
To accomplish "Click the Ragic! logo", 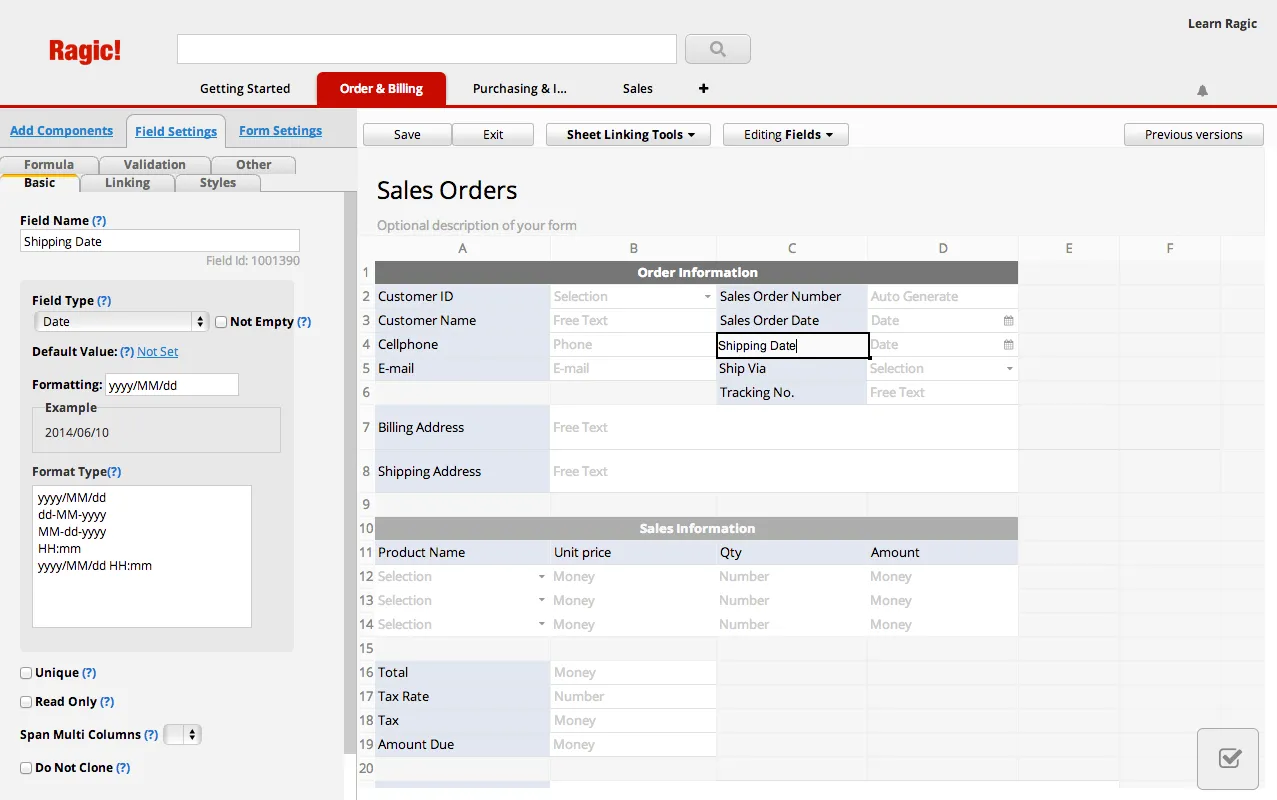I will [85, 51].
